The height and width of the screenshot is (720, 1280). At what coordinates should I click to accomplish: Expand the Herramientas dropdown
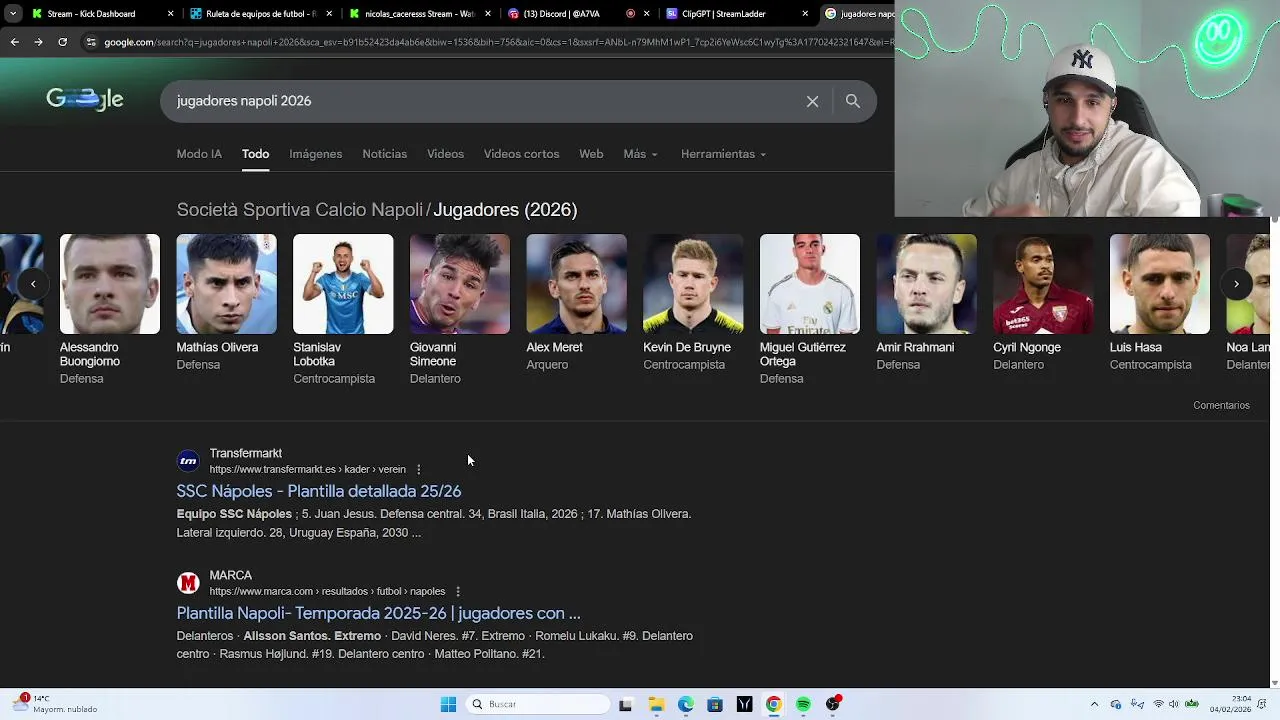[x=723, y=154]
